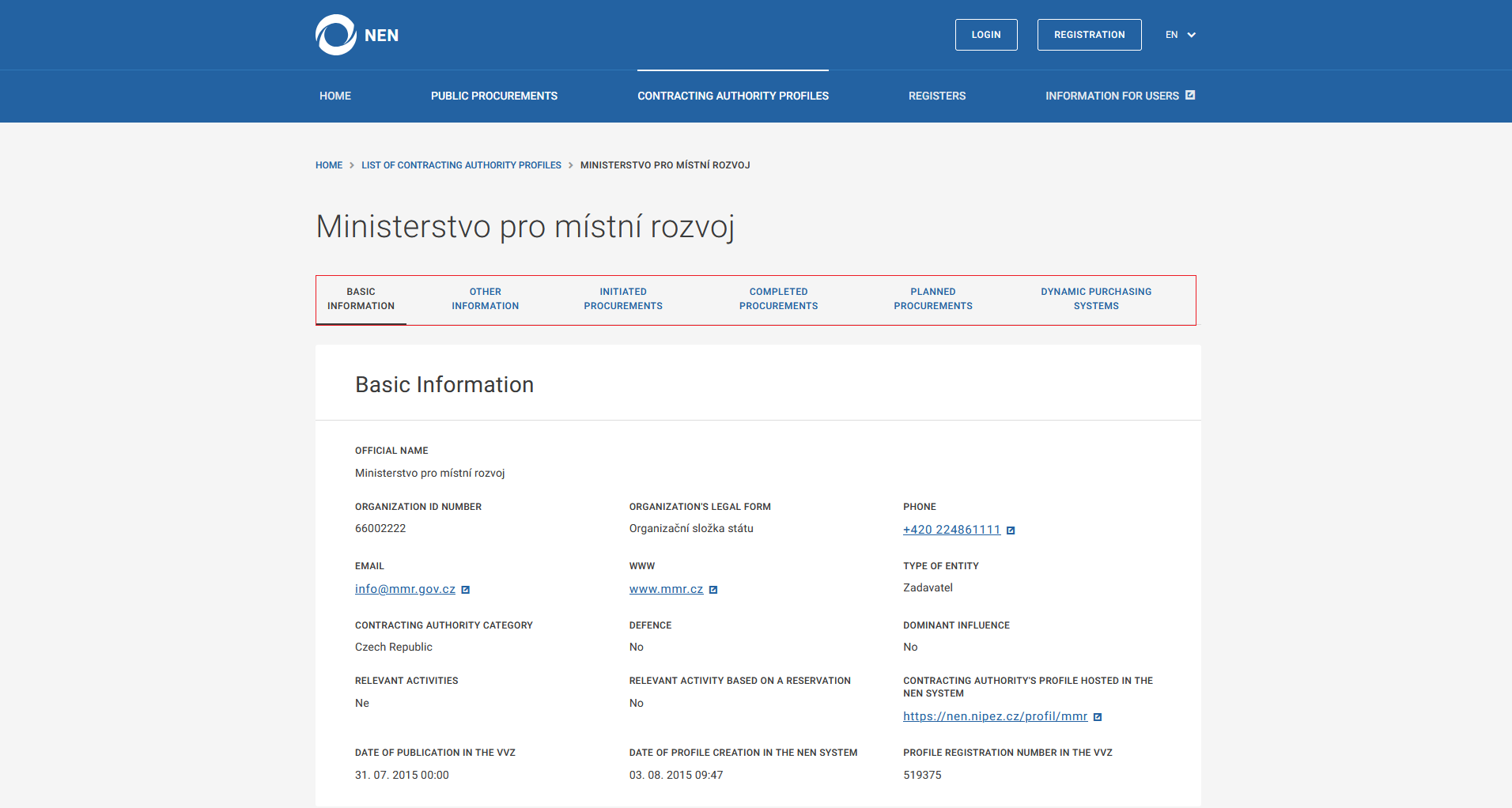The height and width of the screenshot is (808, 1512).
Task: Click the relevant activities value Ne
Action: (362, 703)
